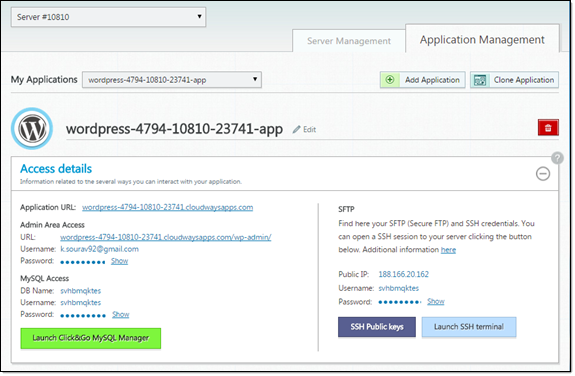575x376 pixels.
Task: Click Launch SSH terminal button
Action: [469, 327]
